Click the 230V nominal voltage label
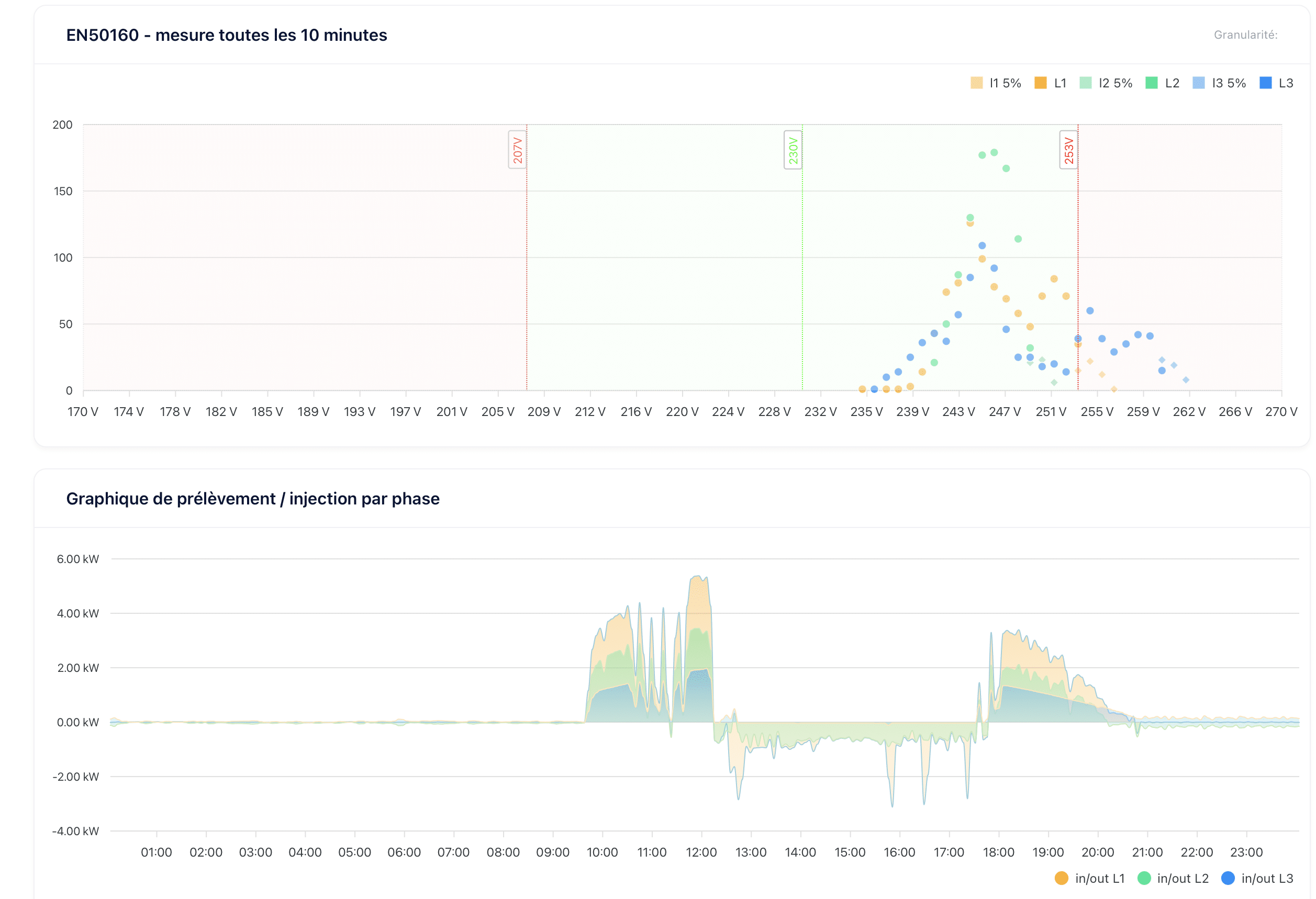This screenshot has height=899, width=1316. pyautogui.click(x=793, y=150)
